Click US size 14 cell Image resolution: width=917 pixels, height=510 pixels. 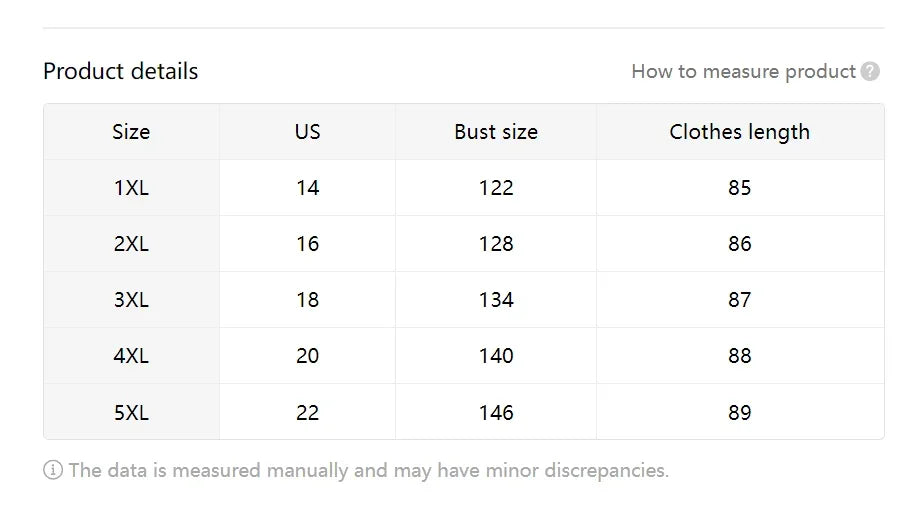(307, 188)
